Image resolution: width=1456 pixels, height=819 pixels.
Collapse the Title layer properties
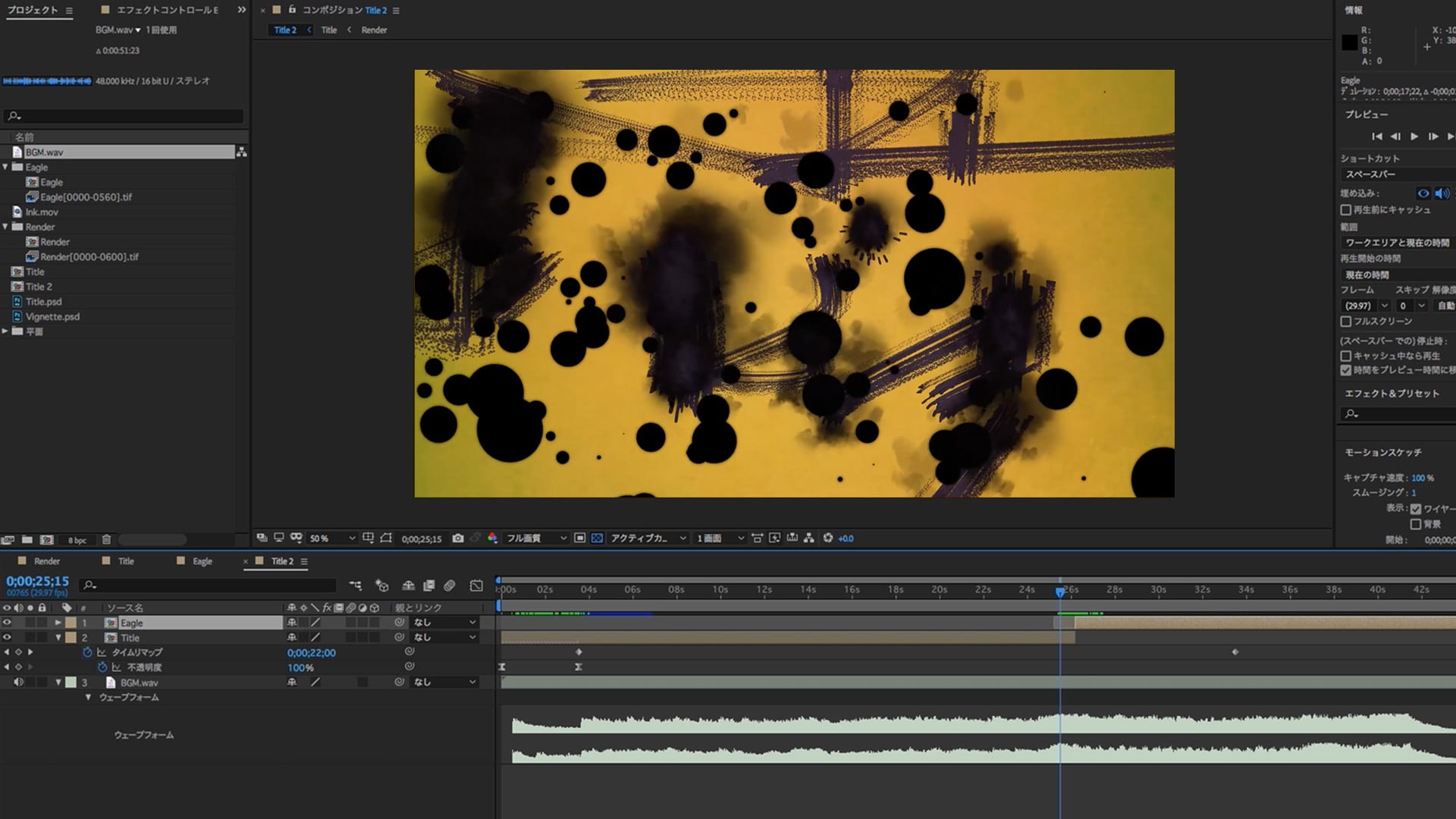point(58,638)
